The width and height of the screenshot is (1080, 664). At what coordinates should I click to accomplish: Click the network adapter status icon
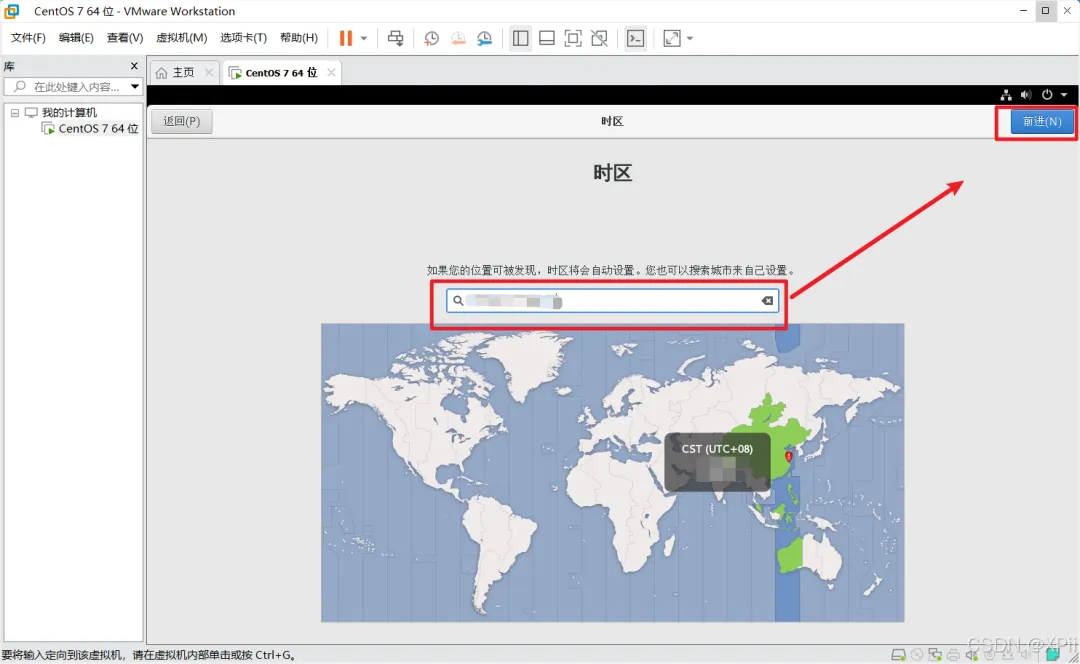tap(935, 655)
